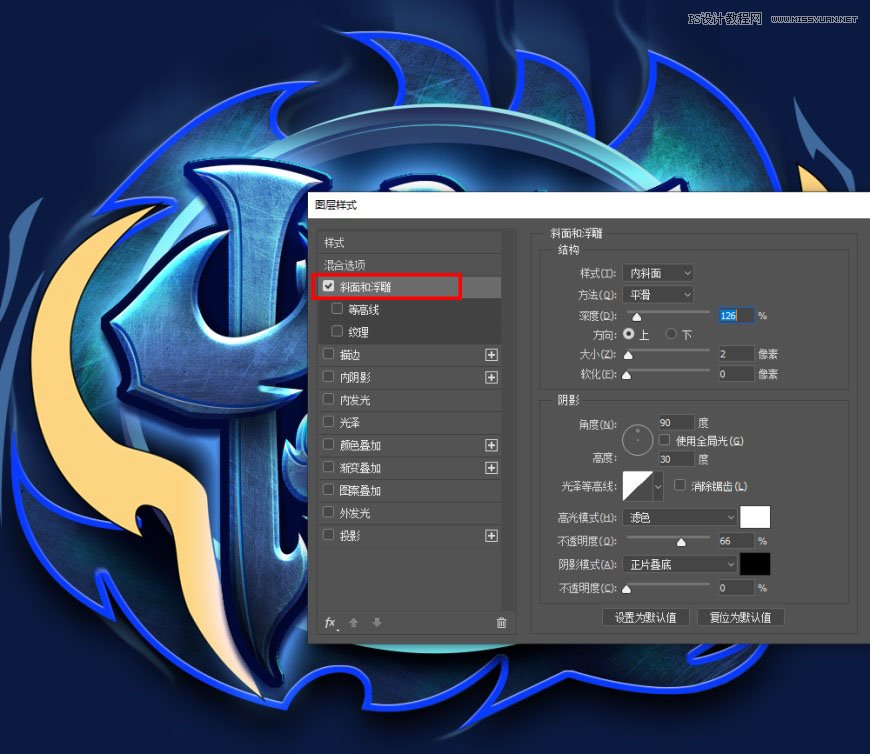Enable the 等高线 contour checkbox
The image size is (870, 754).
tap(337, 309)
